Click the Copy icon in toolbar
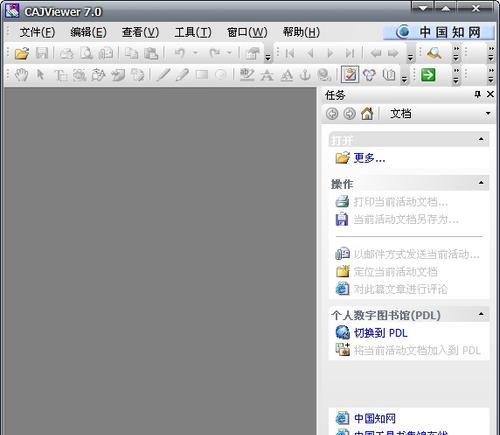This screenshot has width=500, height=435. [x=131, y=53]
